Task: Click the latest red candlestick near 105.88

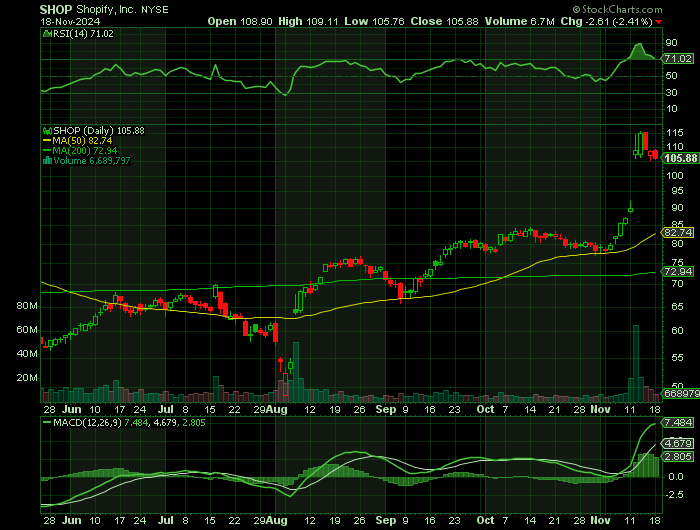Action: pos(655,155)
